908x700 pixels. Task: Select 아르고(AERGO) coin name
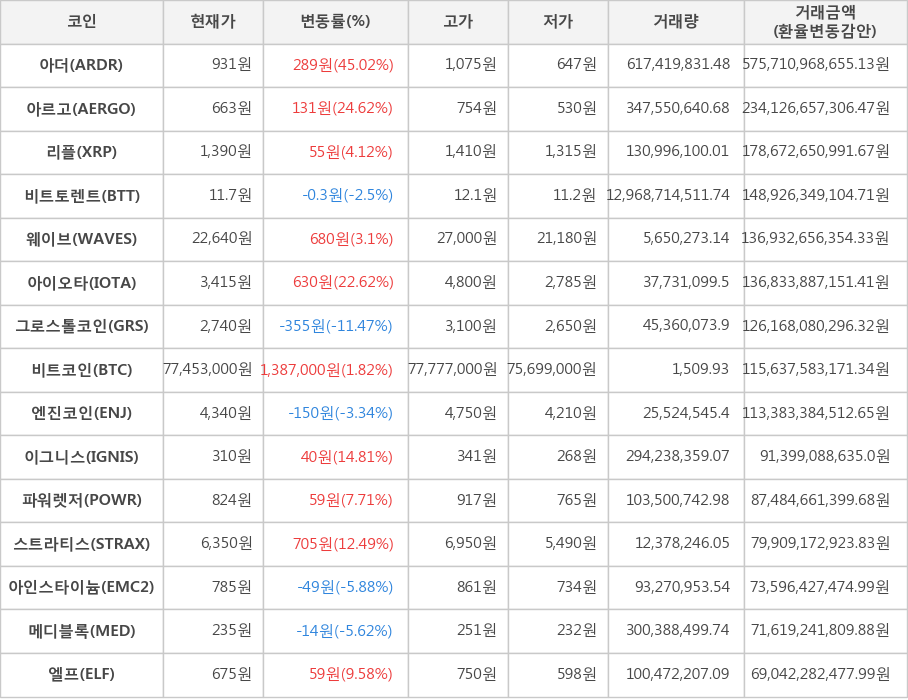point(82,108)
